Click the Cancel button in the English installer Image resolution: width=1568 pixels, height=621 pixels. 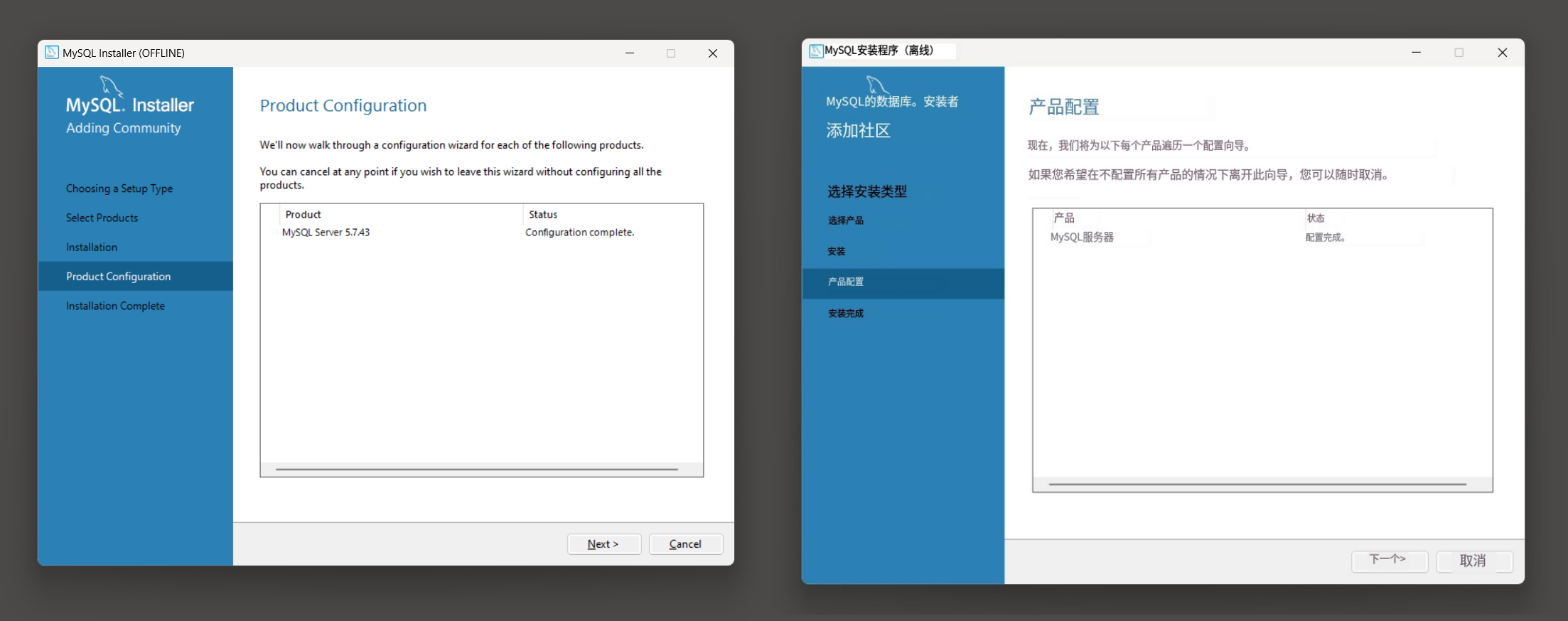tap(686, 544)
